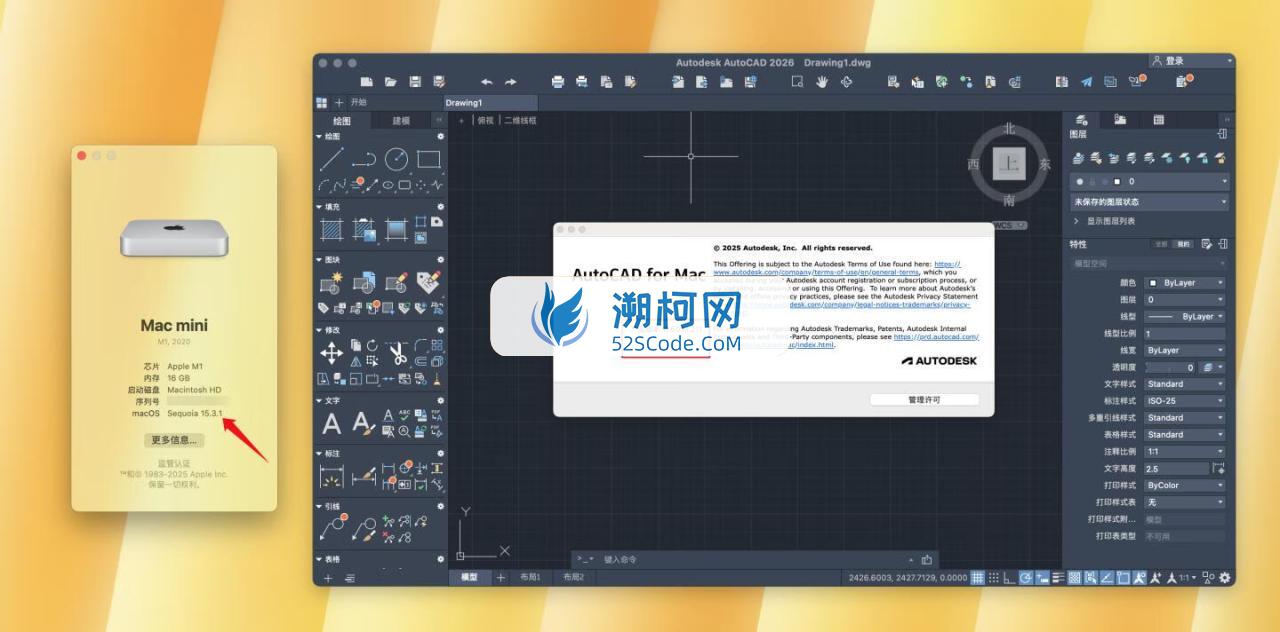This screenshot has height=632, width=1280.
Task: Open the 标注样式 ISO-25 dropdown
Action: coord(1185,401)
